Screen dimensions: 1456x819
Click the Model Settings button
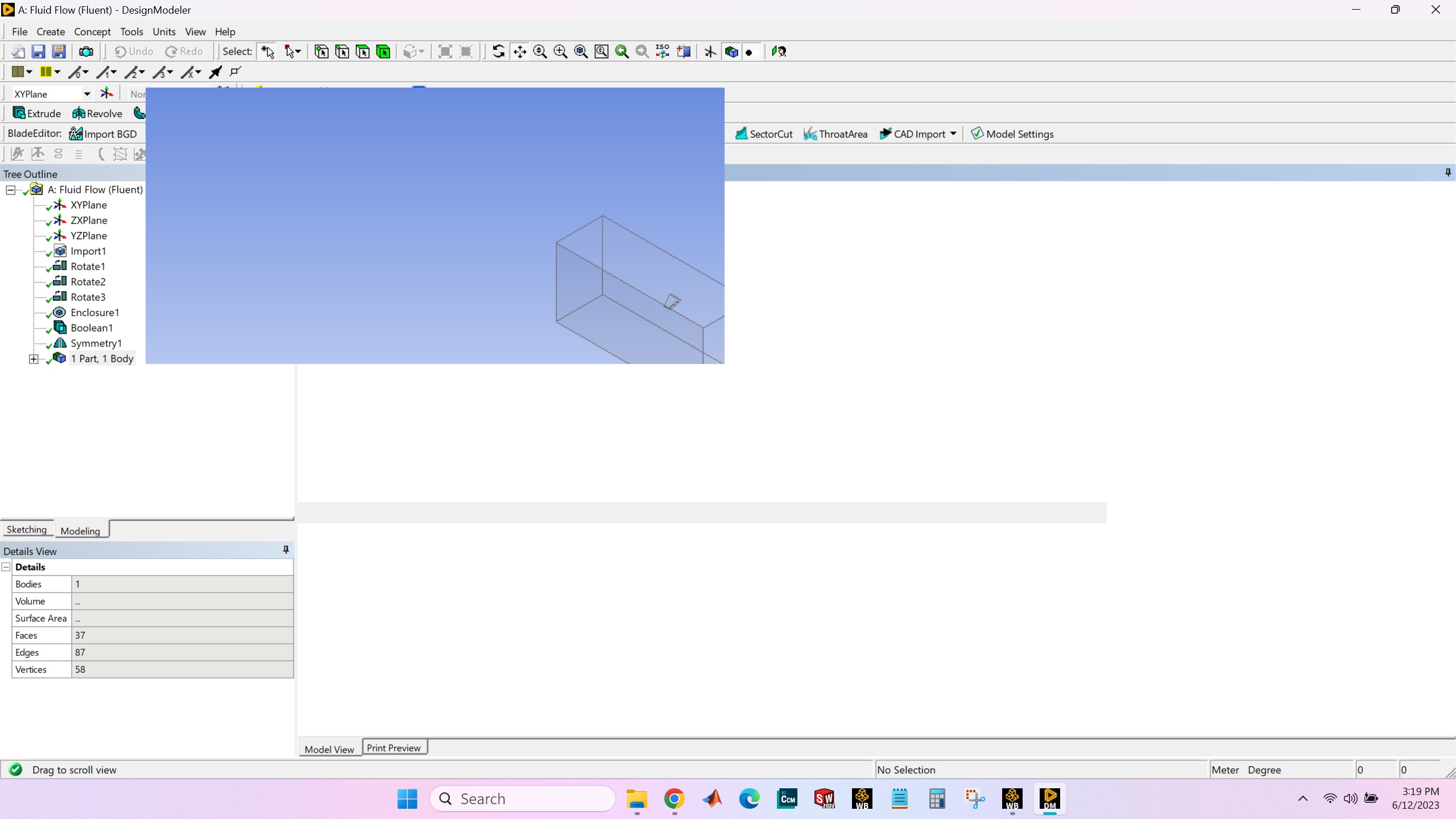point(1012,134)
